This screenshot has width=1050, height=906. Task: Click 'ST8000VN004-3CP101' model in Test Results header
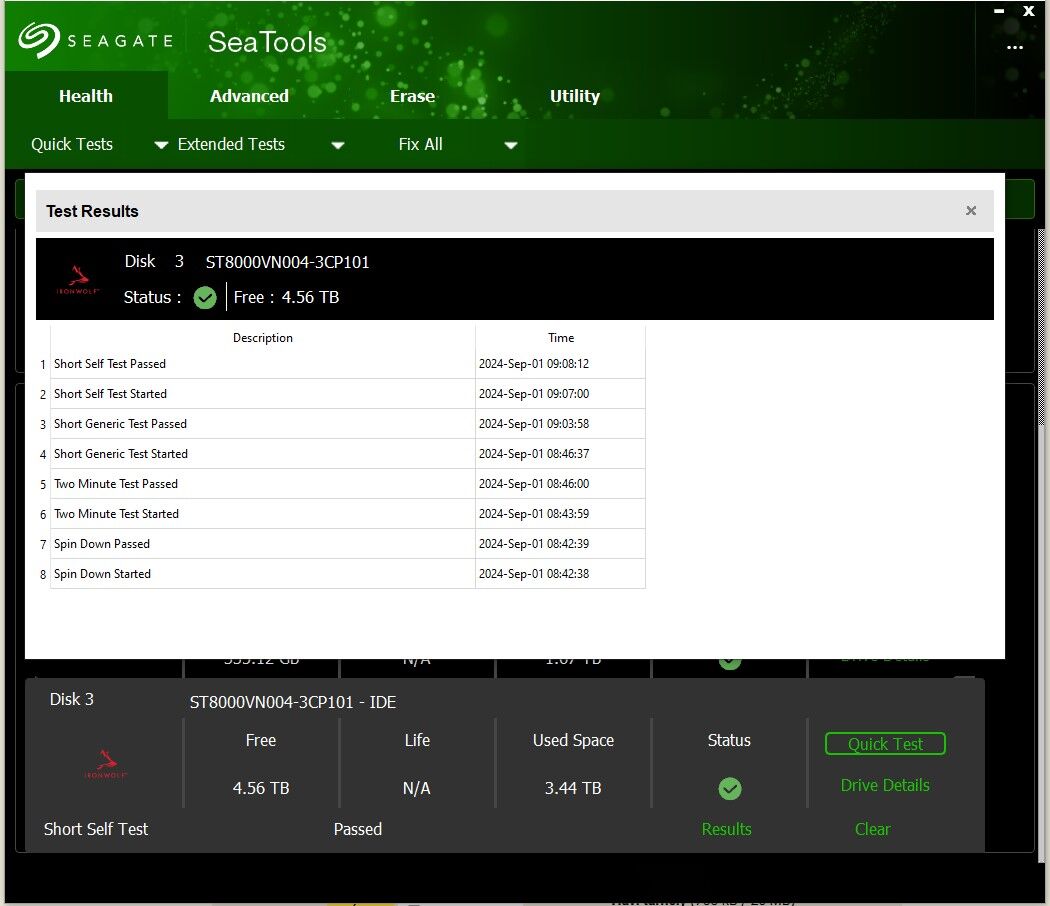coord(287,262)
